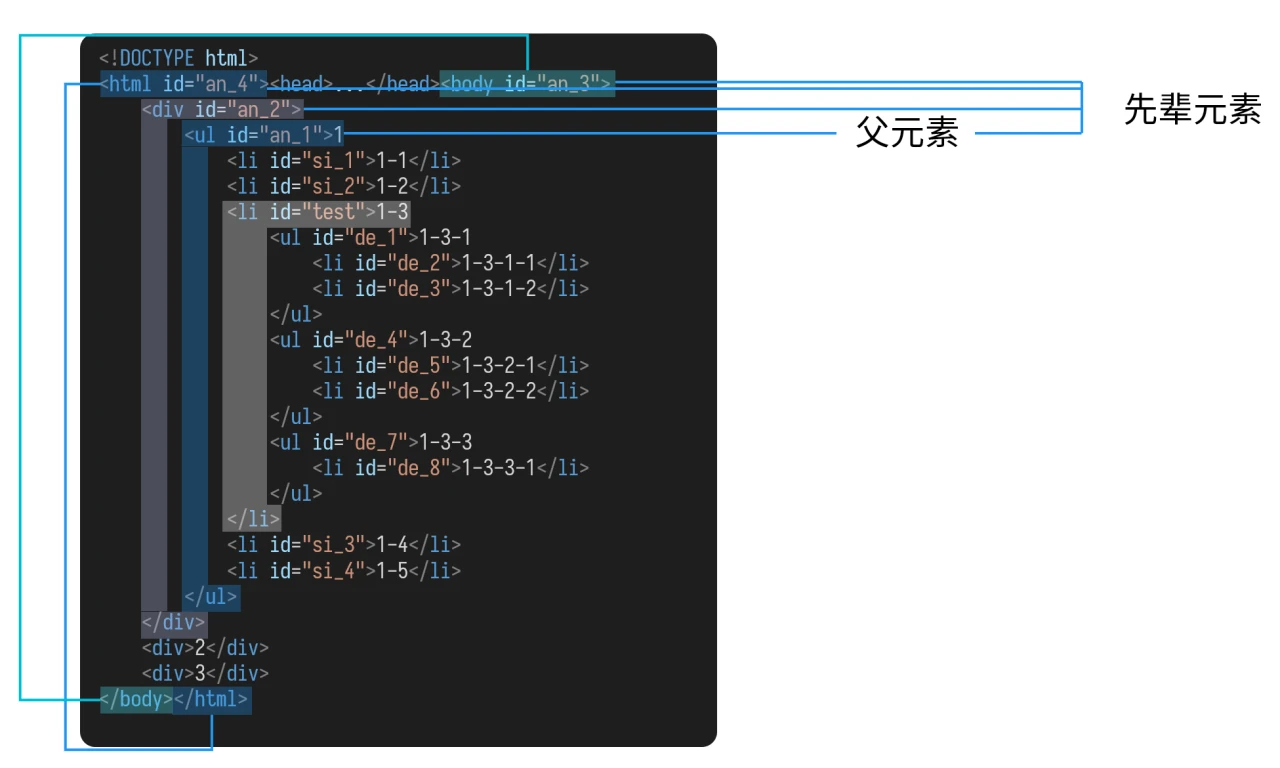
Task: Click the li with id si_4
Action: click(x=343, y=571)
